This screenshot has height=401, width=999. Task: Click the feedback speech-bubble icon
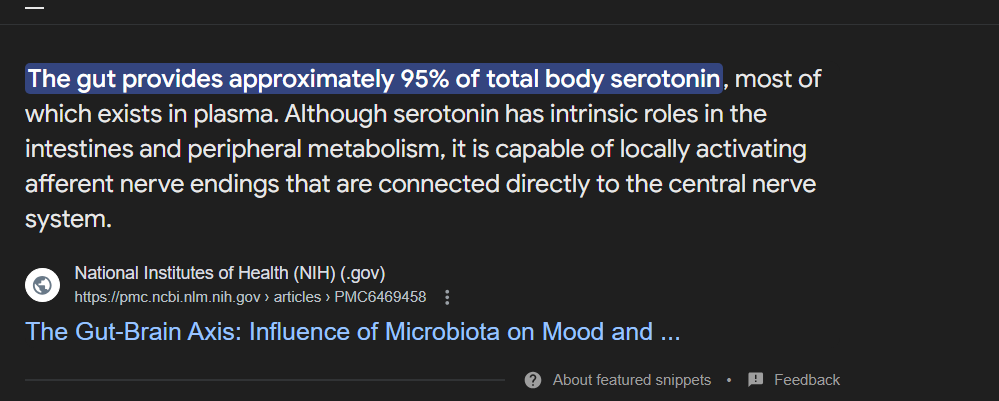tap(756, 380)
